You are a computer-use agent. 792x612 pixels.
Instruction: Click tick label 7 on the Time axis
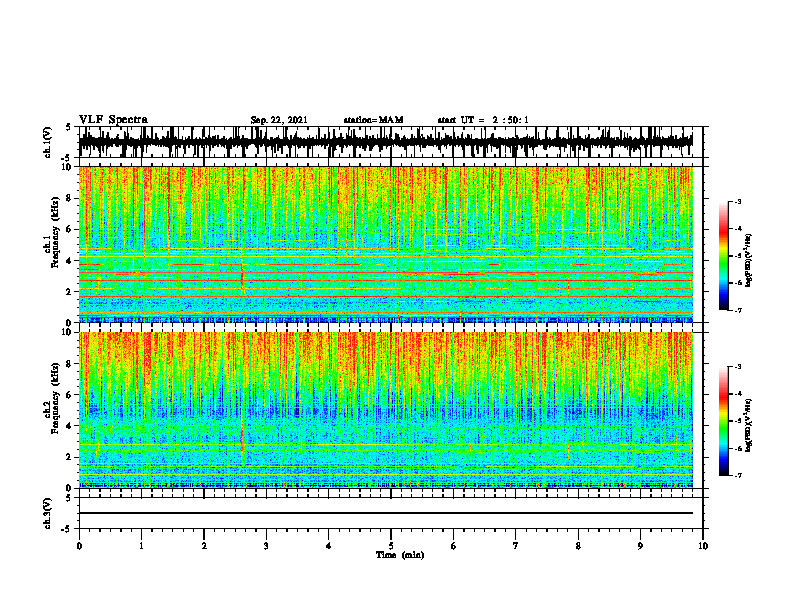coord(516,546)
